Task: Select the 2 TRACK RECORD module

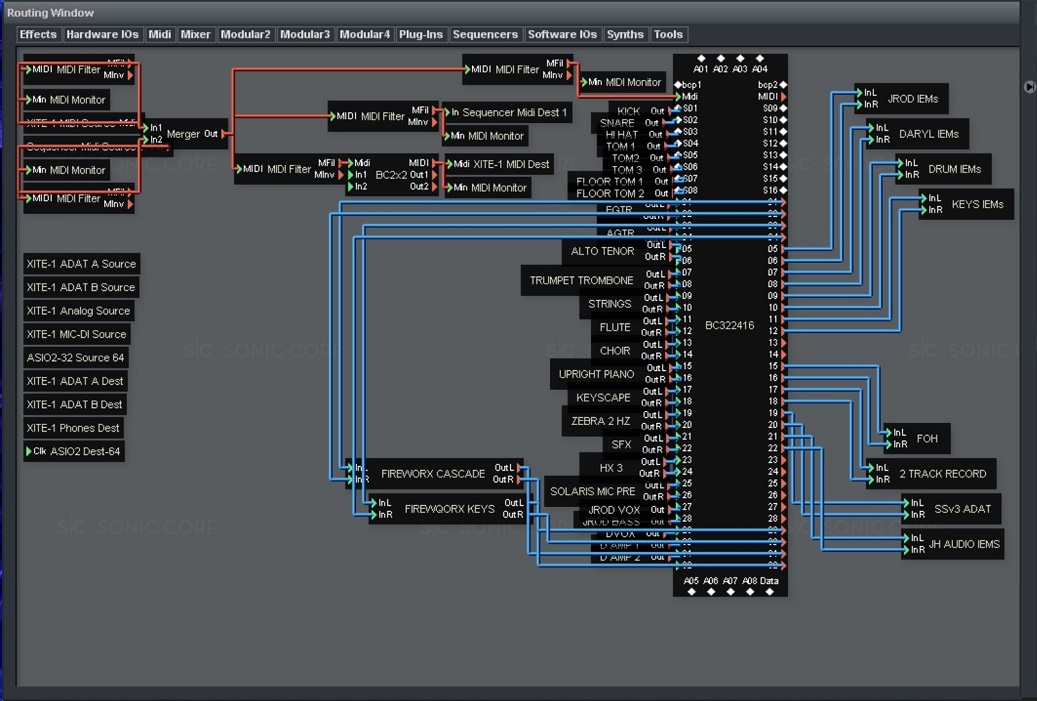Action: [x=942, y=474]
